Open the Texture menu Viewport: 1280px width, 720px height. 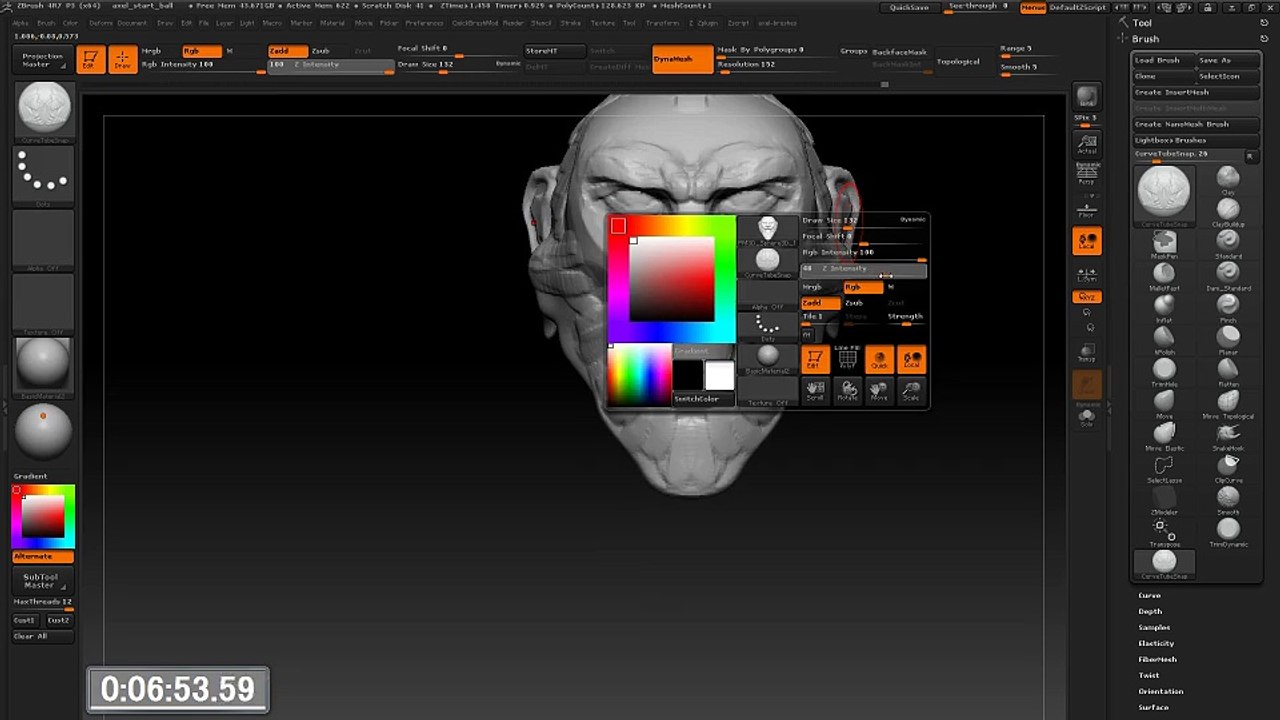click(x=602, y=22)
